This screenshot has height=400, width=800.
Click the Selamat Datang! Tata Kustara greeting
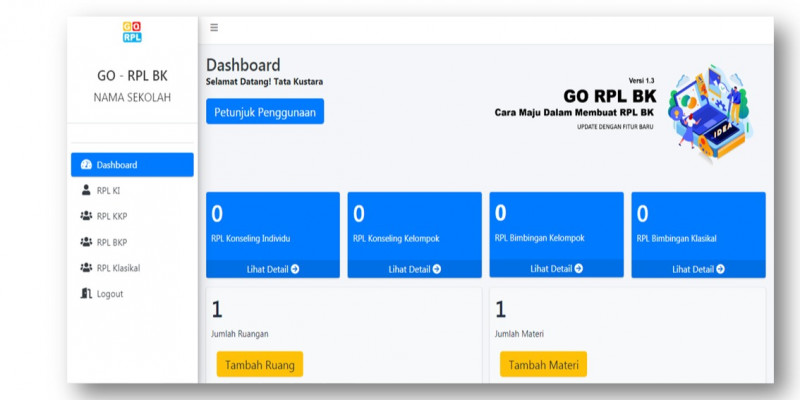264,82
